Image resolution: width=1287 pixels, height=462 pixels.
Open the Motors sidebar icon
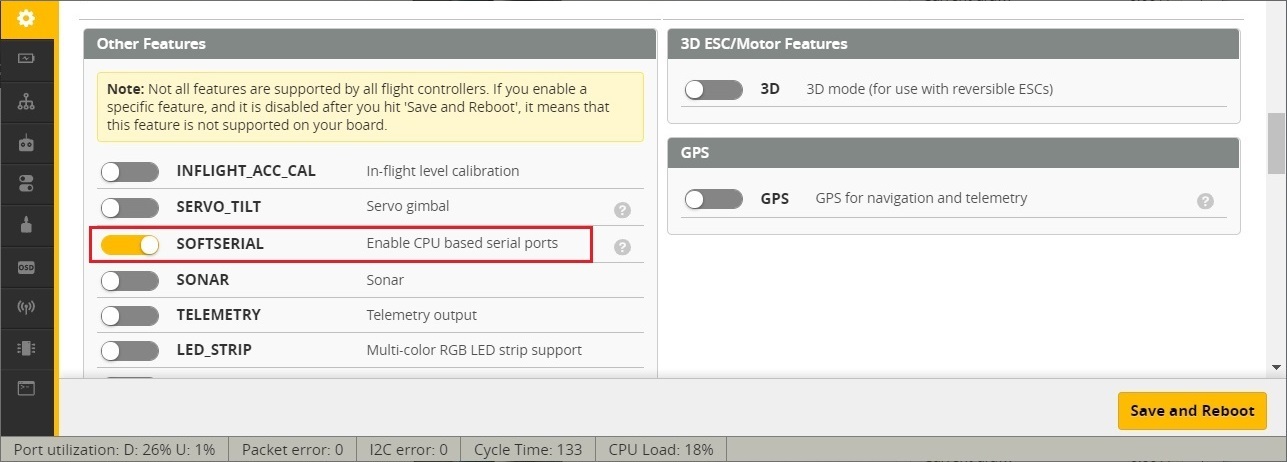(26, 226)
